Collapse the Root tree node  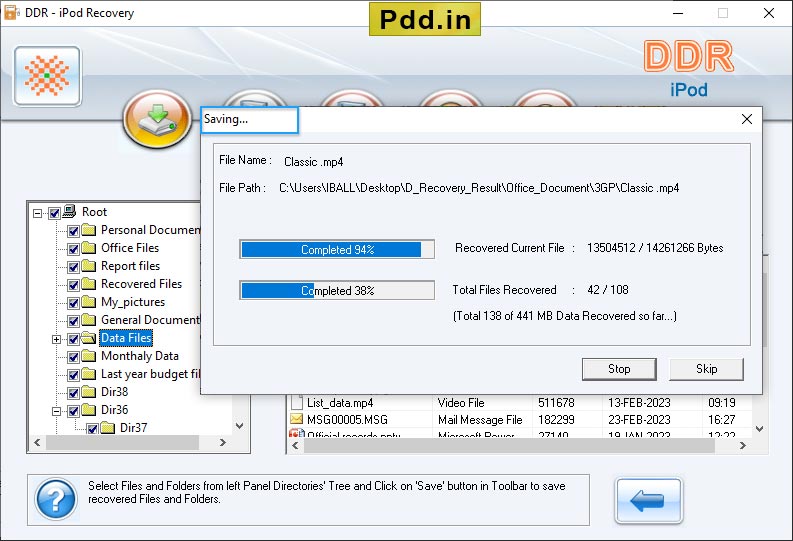pos(37,213)
